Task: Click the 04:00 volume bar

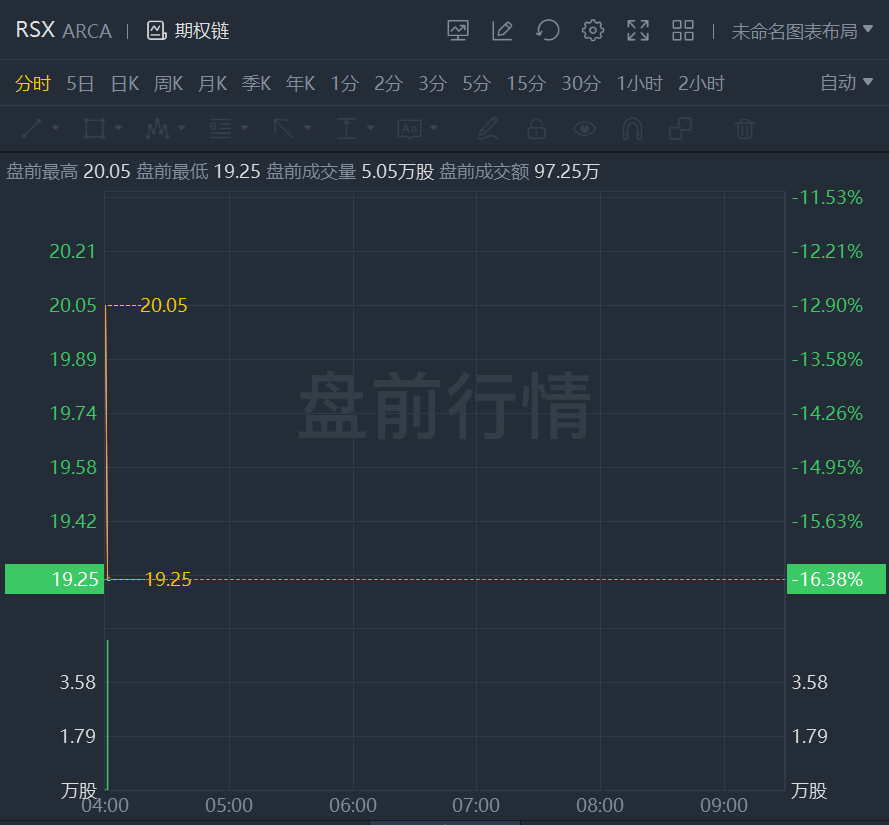Action: 108,714
